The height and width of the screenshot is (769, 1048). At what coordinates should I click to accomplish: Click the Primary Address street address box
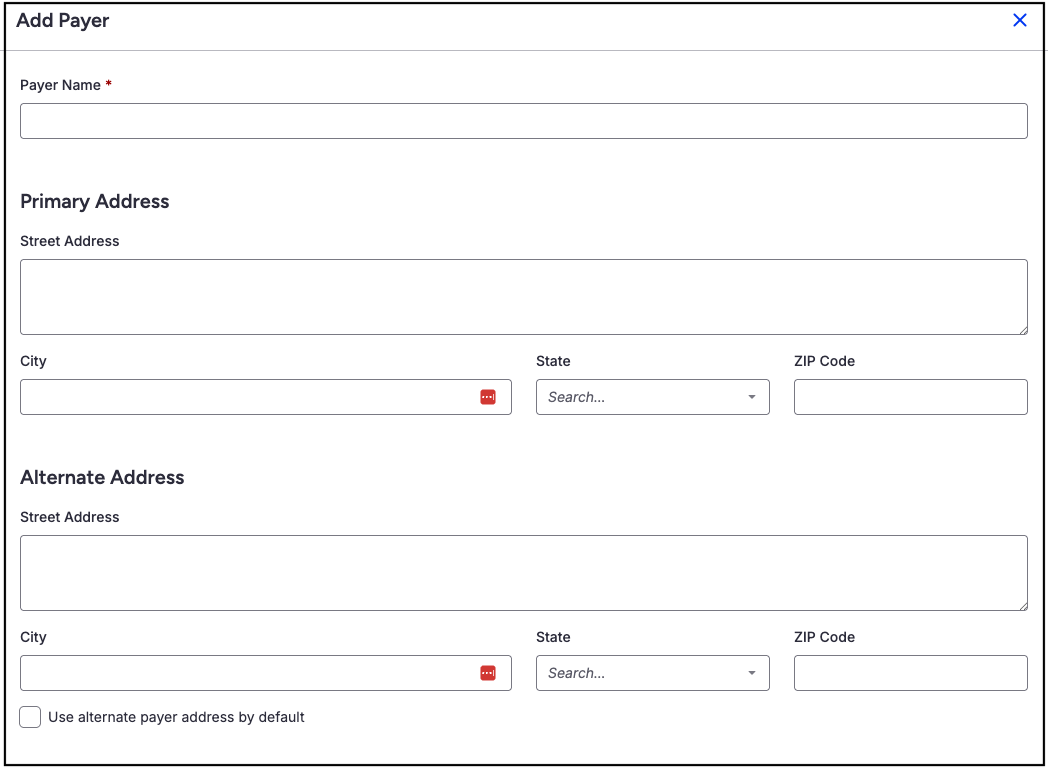click(523, 297)
